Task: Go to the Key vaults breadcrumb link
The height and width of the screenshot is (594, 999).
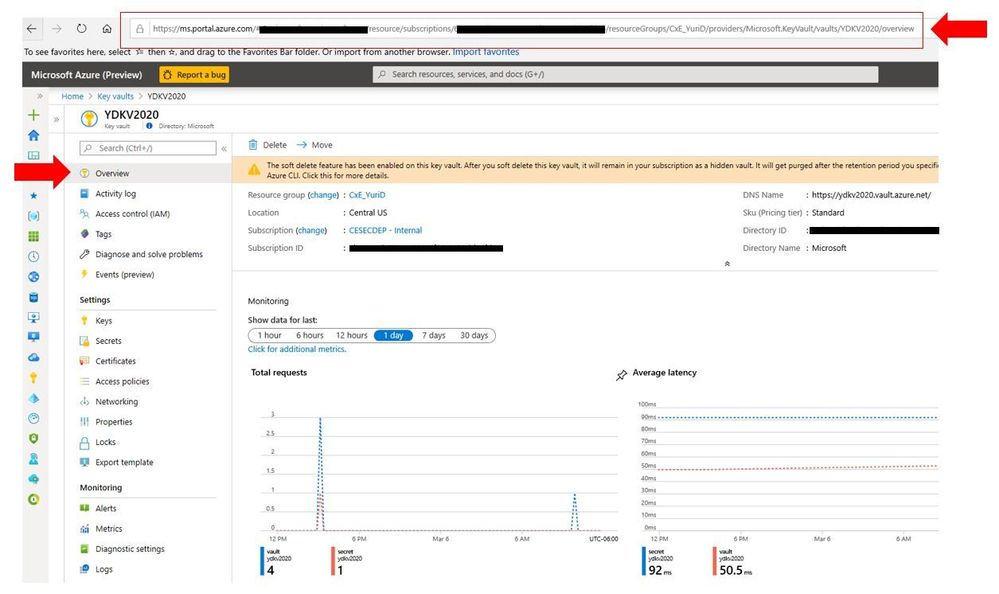Action: point(115,96)
